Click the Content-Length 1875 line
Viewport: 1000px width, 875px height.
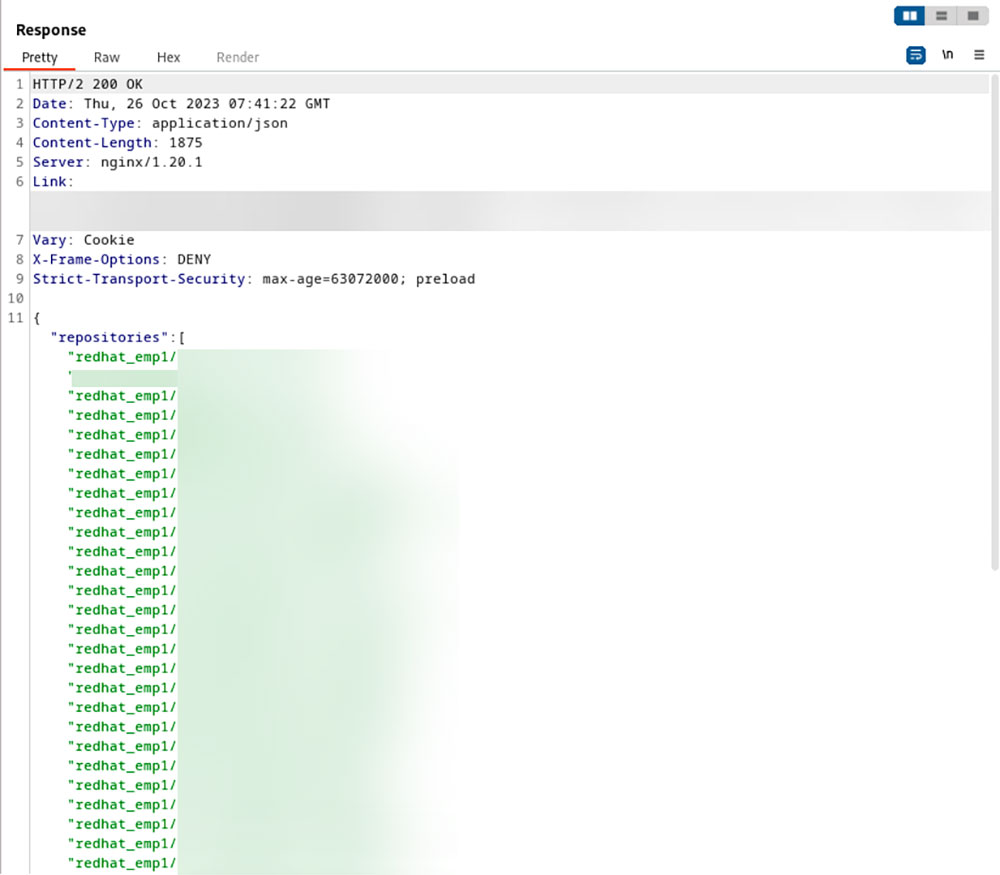117,142
